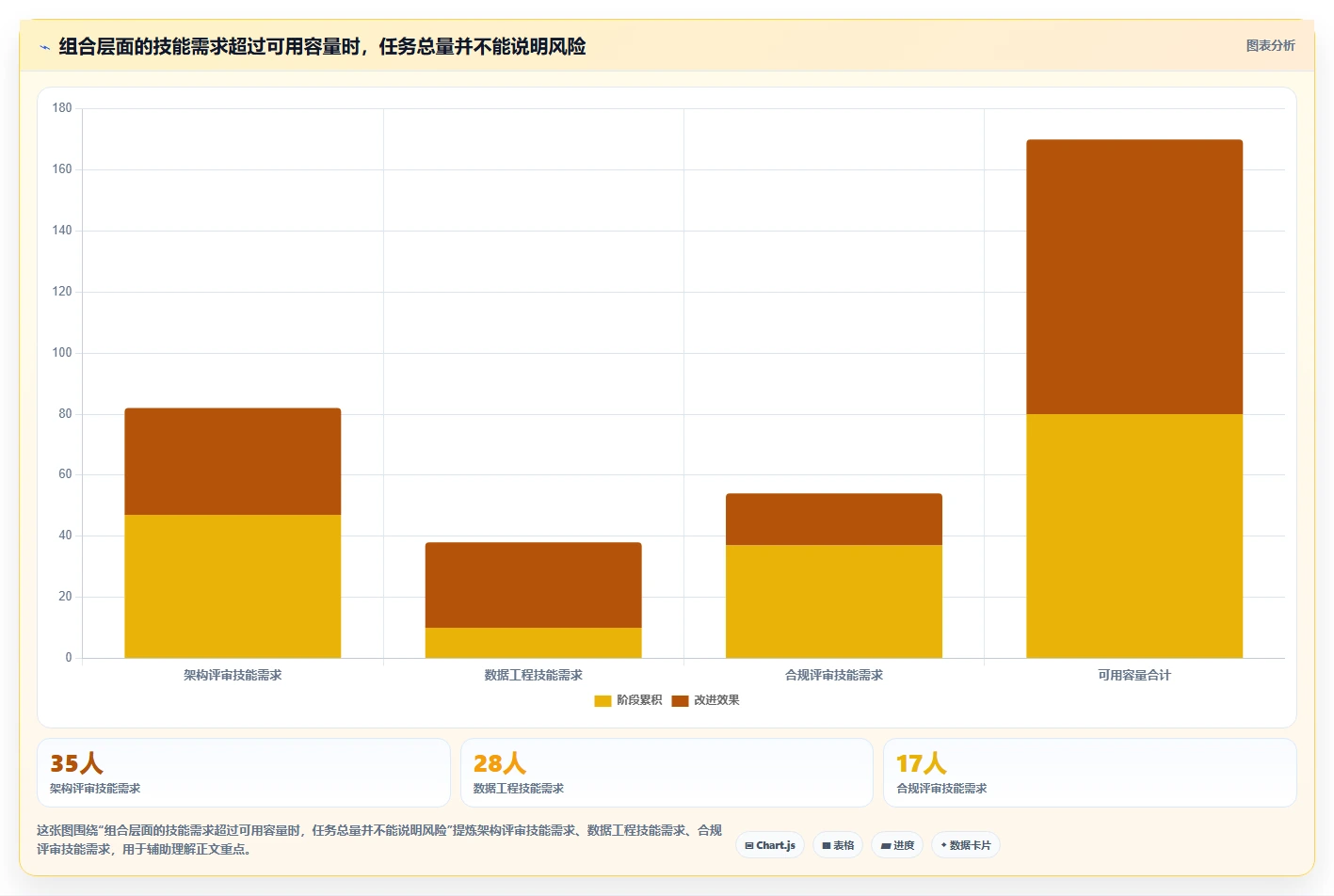
Task: Click the 阶段累积 legend label
Action: click(639, 700)
